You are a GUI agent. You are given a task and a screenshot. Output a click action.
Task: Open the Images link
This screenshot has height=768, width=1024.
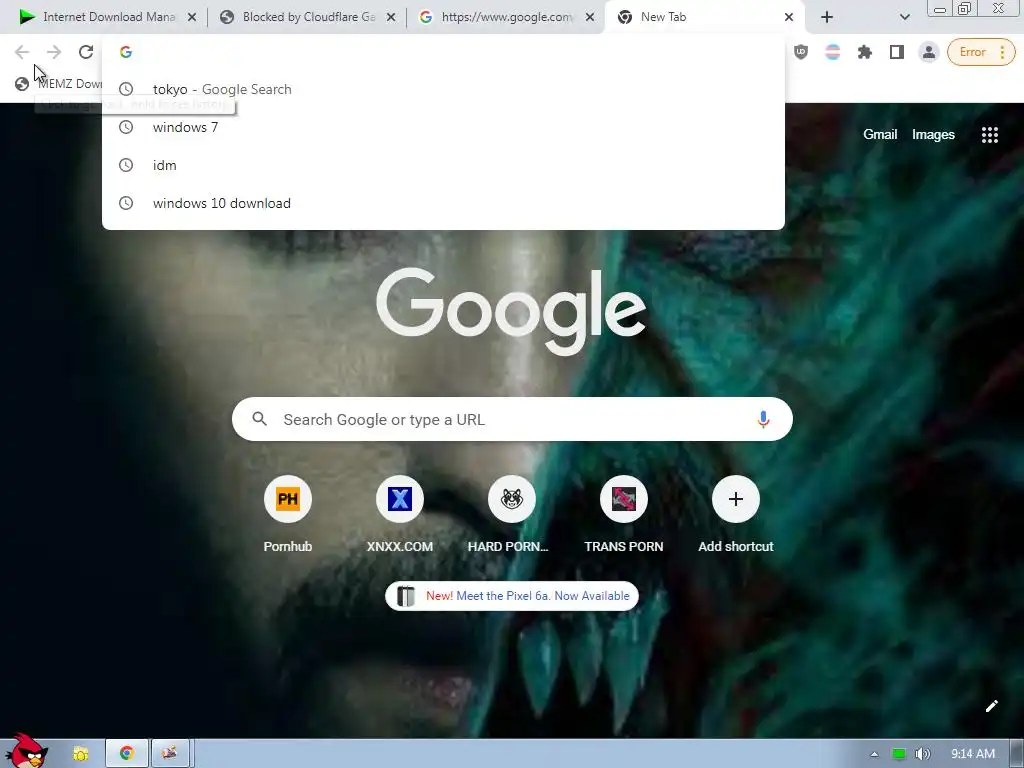933,135
